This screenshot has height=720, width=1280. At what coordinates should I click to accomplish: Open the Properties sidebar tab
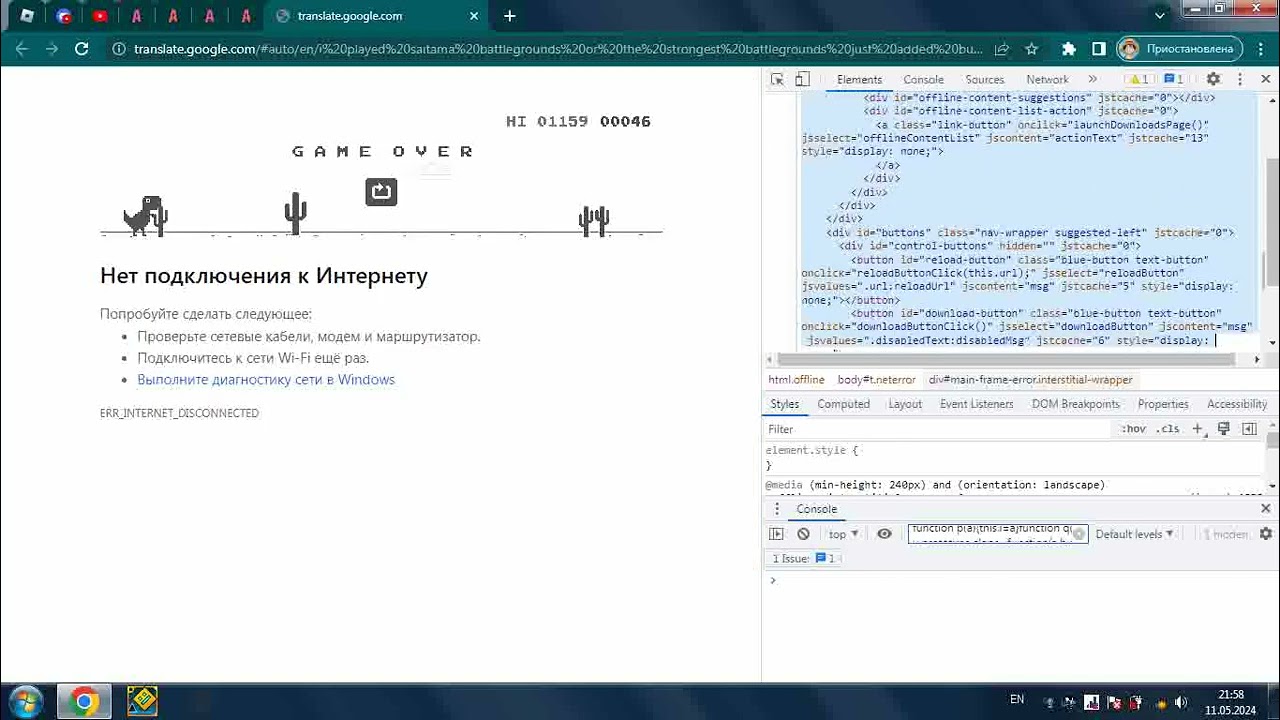[1163, 404]
